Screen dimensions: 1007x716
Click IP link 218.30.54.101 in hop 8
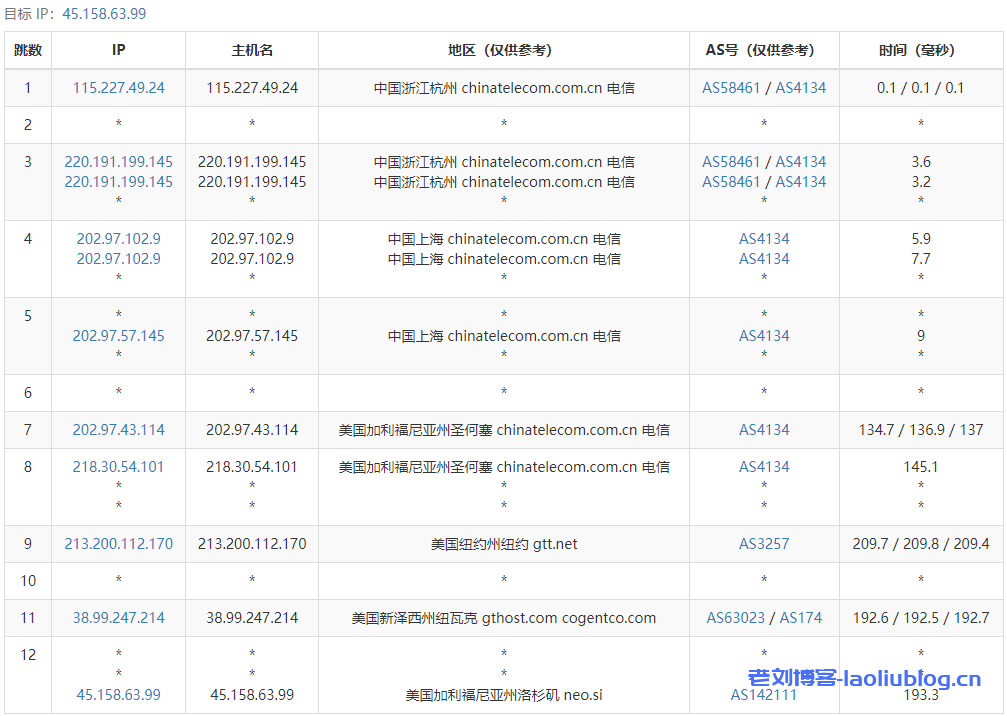click(x=118, y=467)
